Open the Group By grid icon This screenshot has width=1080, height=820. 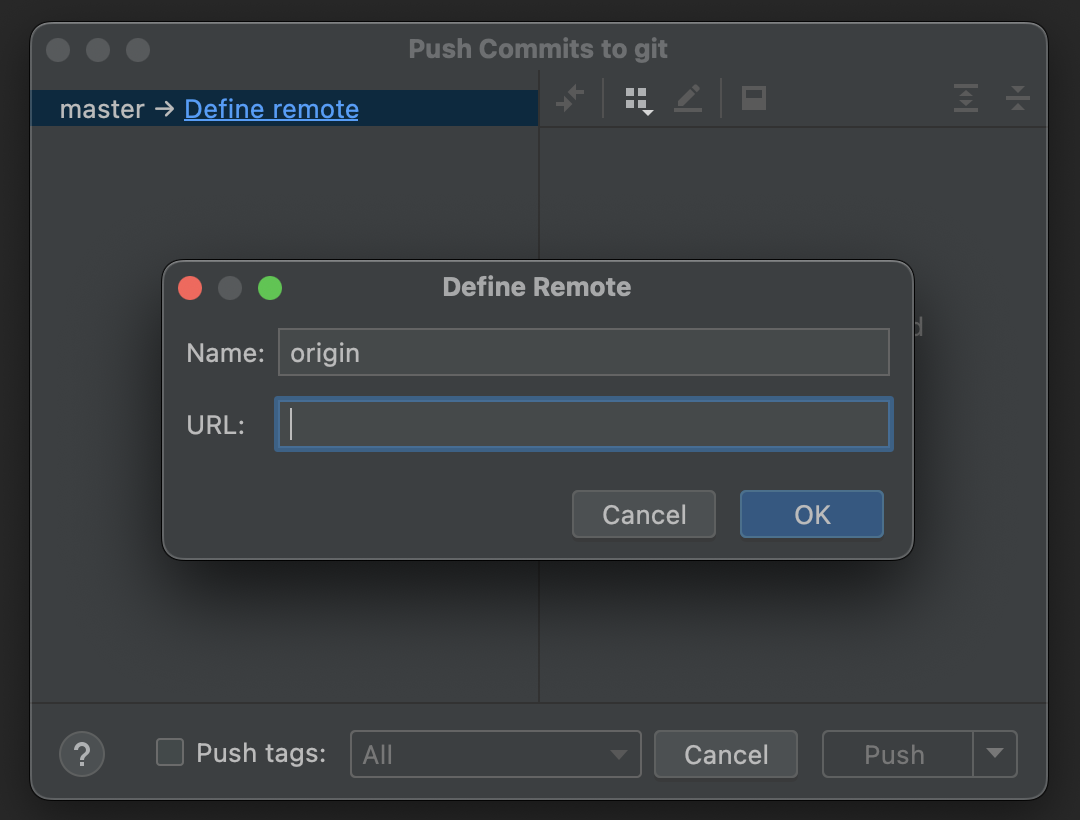[x=637, y=99]
